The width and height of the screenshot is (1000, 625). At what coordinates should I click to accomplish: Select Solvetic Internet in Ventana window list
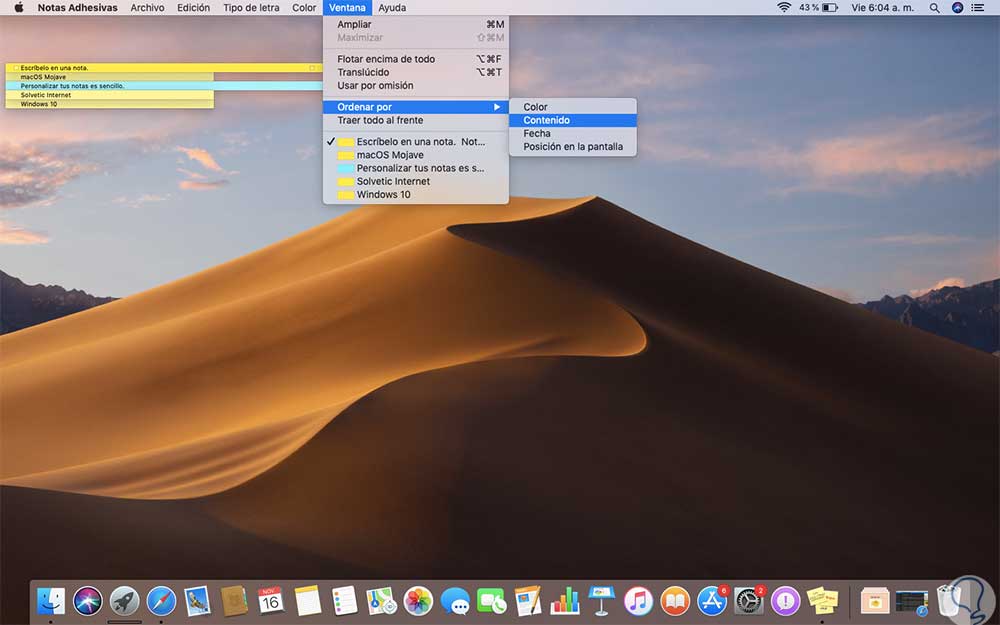(416, 181)
